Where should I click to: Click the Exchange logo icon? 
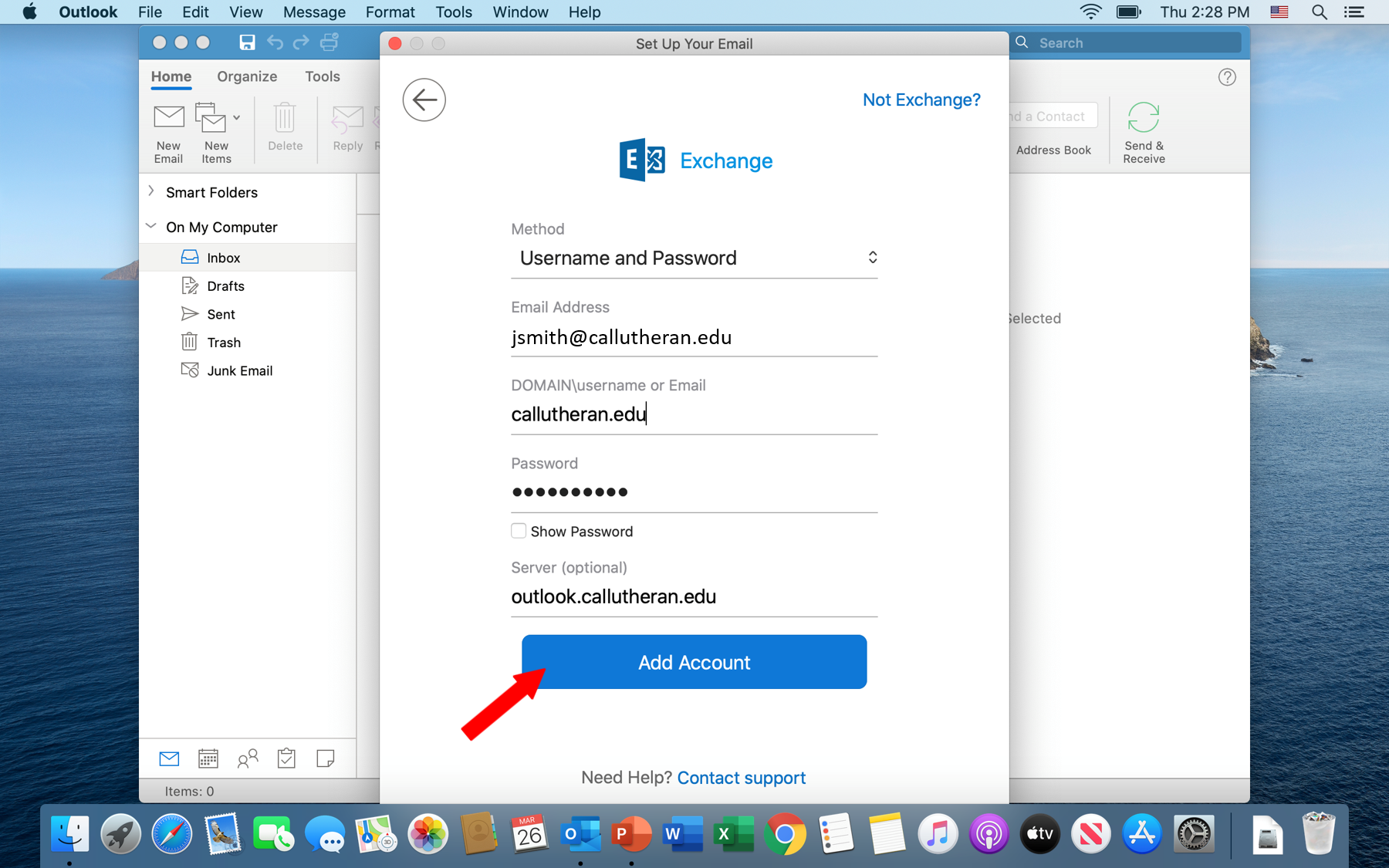642,160
